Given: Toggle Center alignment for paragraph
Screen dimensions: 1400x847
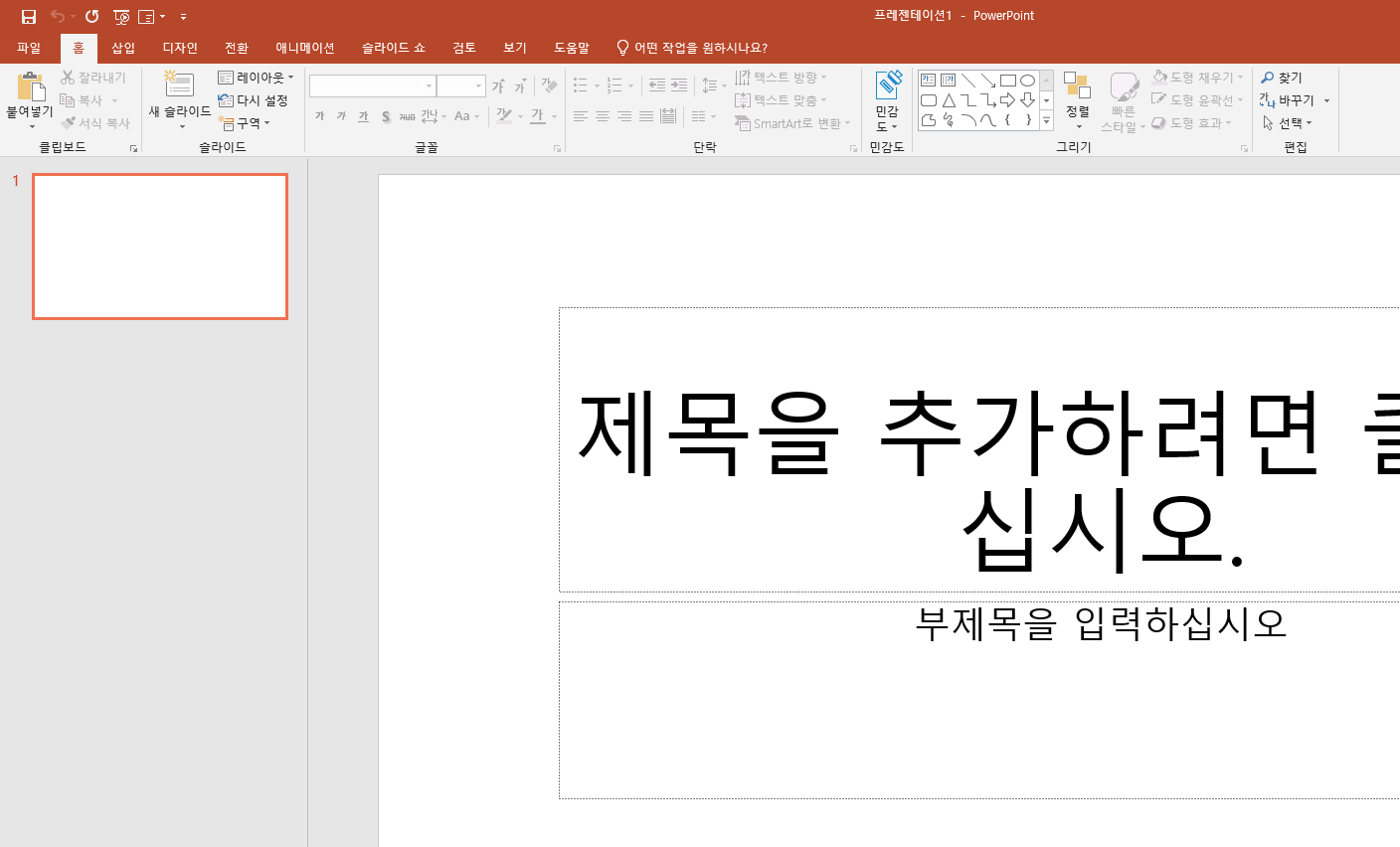Looking at the screenshot, I should pos(603,116).
